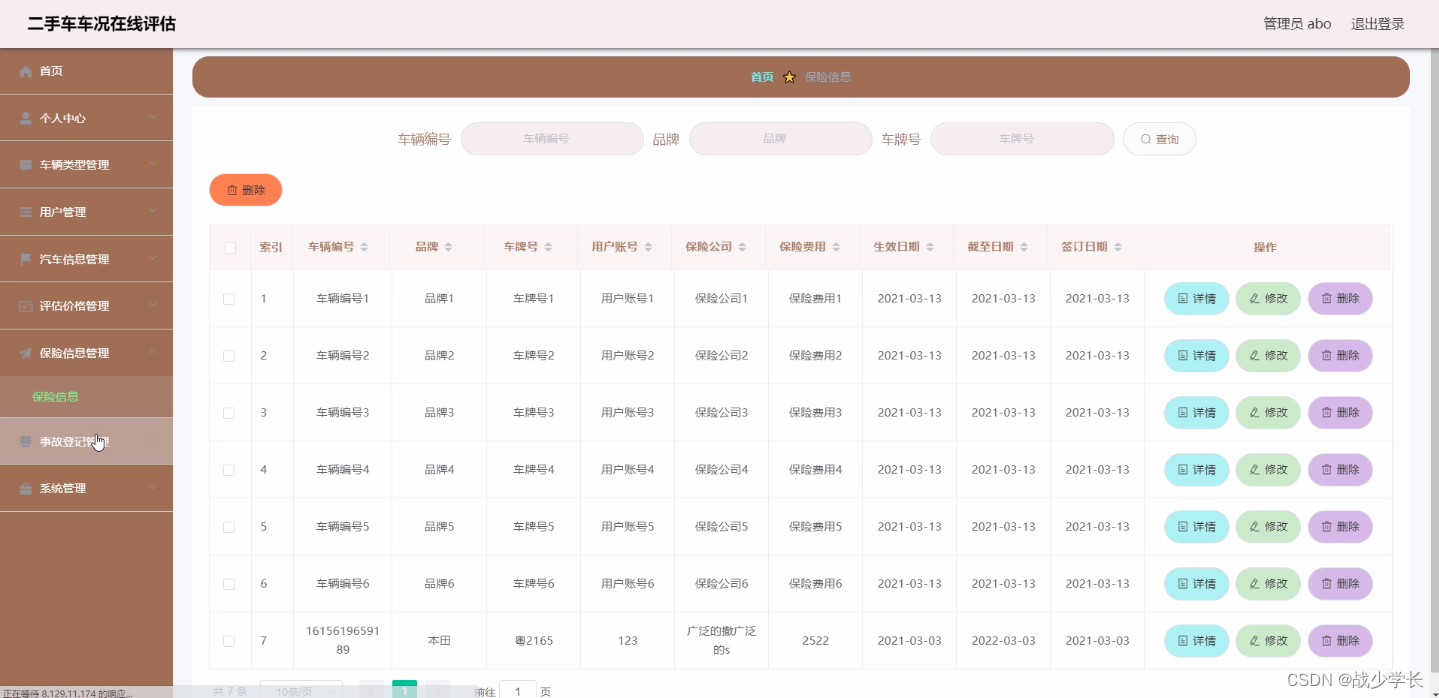Open the 10条/页 page size dropdown

click(301, 690)
